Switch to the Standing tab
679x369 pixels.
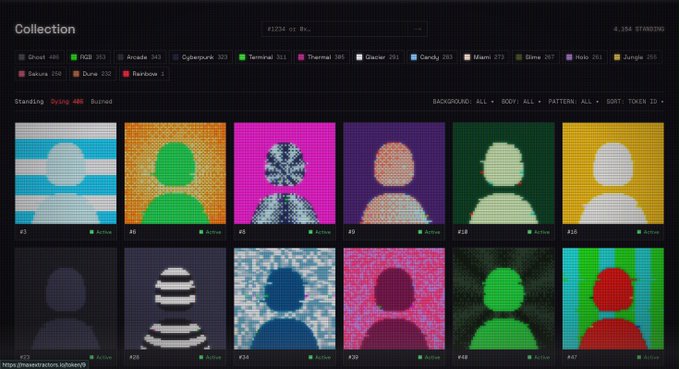tap(29, 101)
